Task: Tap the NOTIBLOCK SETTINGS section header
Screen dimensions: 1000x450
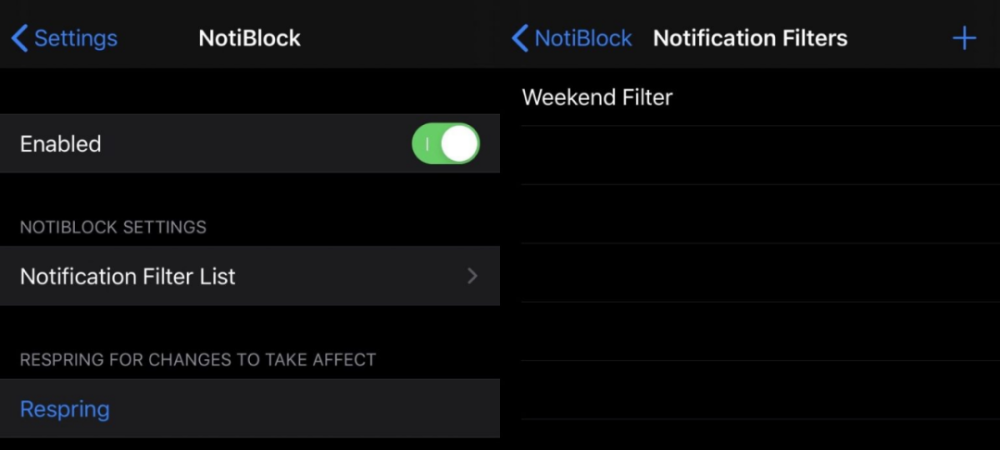Action: click(113, 228)
